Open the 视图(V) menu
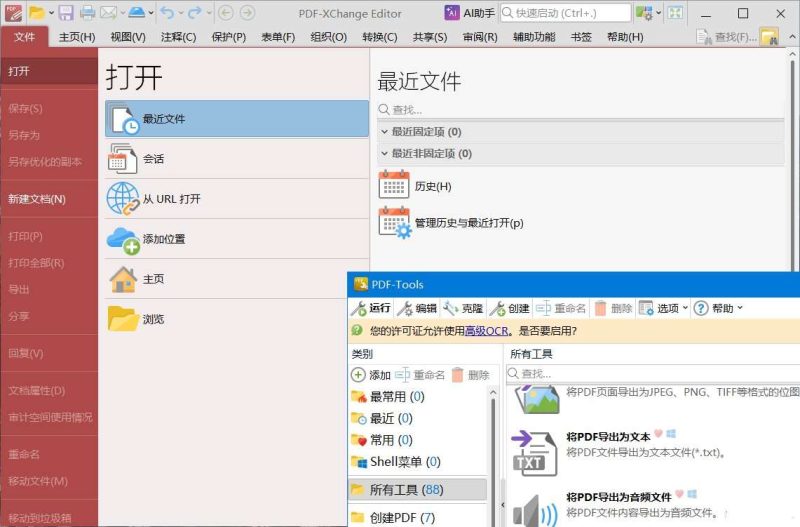Viewport: 800px width, 527px height. point(128,37)
